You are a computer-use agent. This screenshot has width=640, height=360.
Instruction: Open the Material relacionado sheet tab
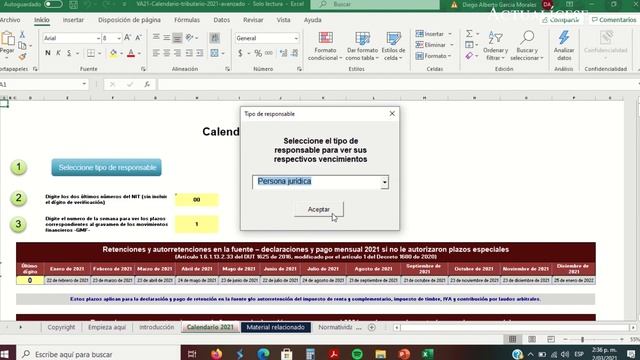276,327
